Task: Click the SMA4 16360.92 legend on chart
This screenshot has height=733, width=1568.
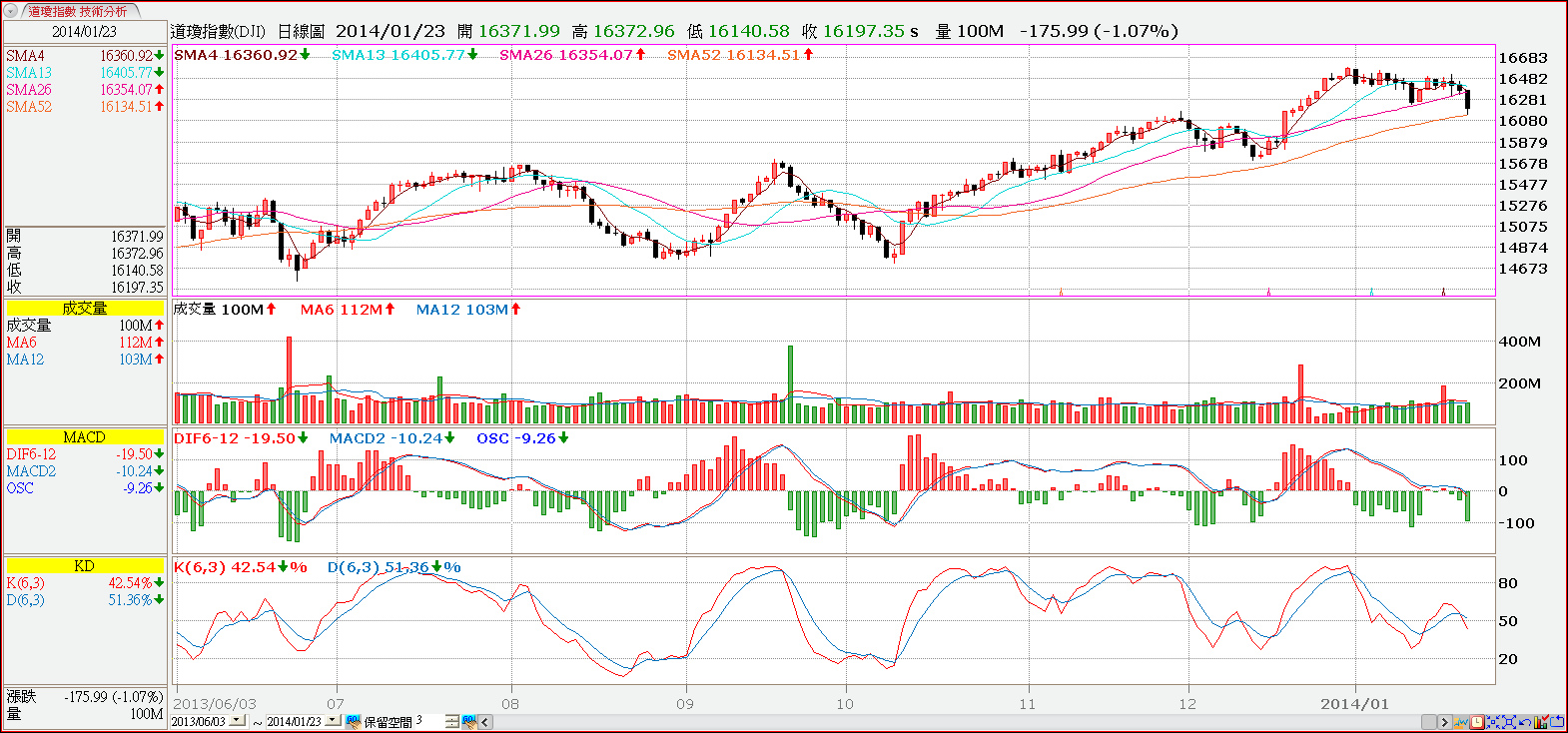Action: tap(242, 55)
